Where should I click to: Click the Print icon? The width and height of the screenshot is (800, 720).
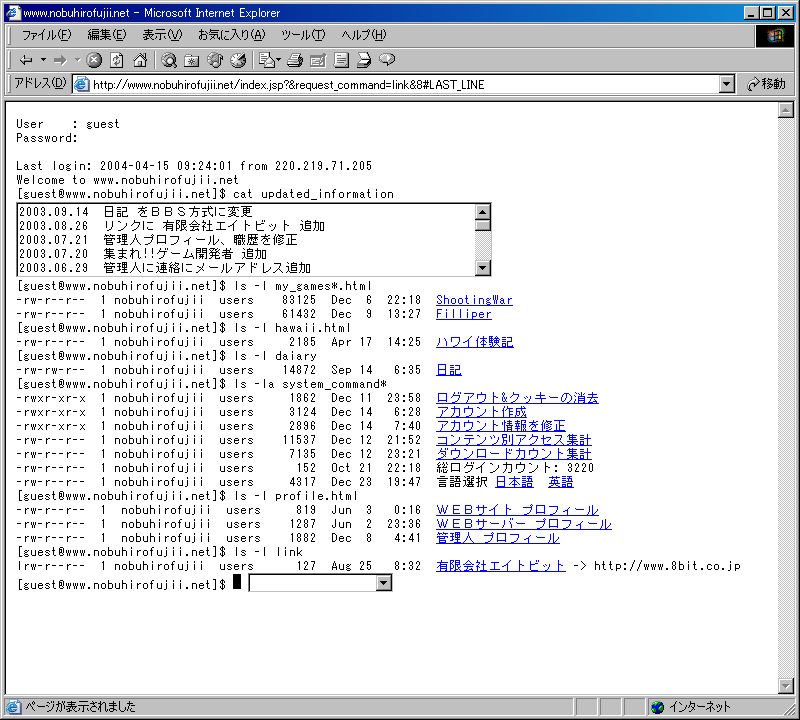pyautogui.click(x=295, y=60)
